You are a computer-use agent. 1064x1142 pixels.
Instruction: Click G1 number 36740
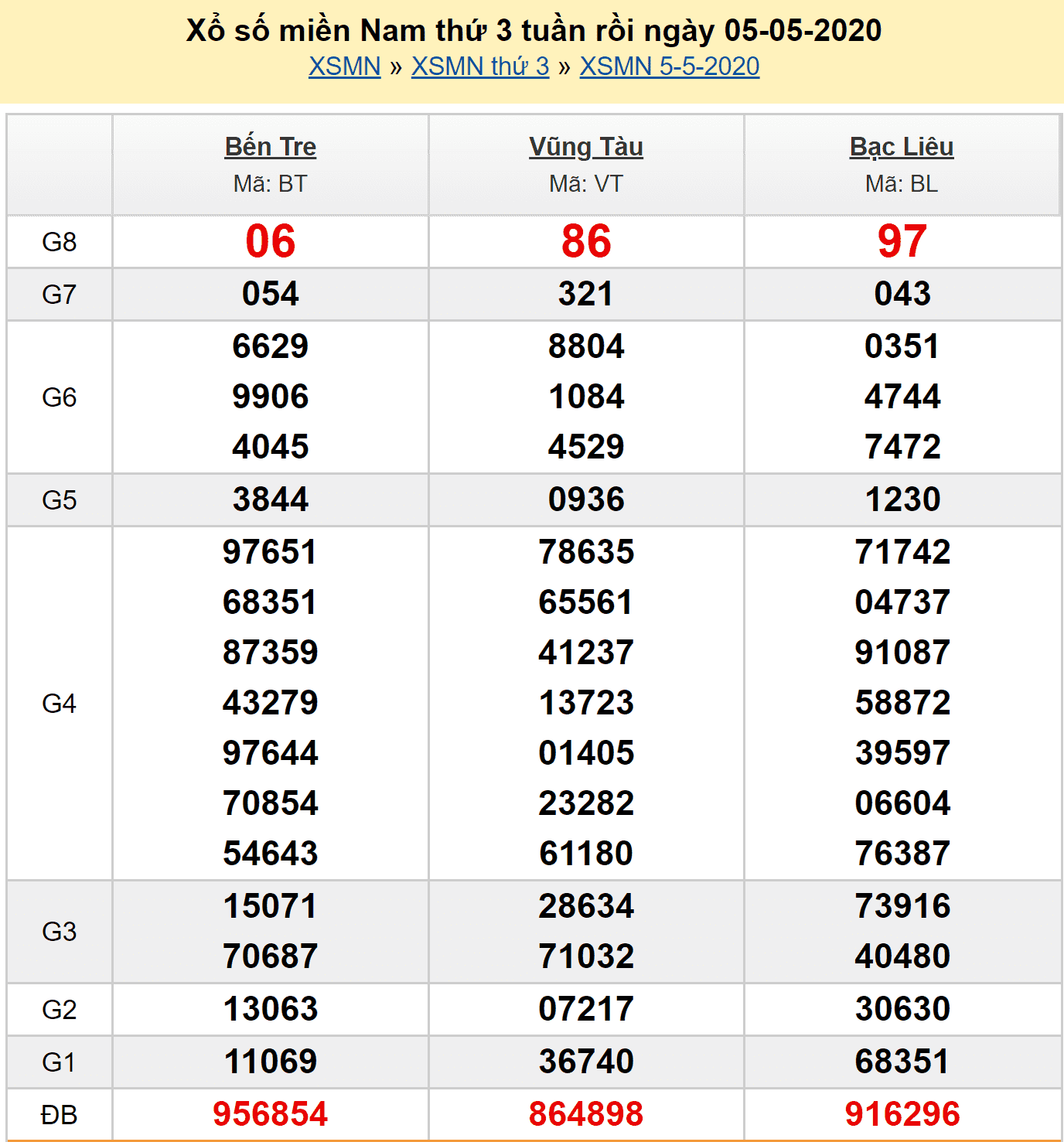click(x=586, y=1062)
